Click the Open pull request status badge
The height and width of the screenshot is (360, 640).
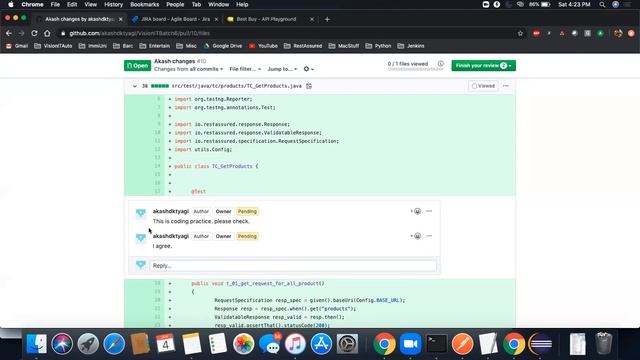point(138,65)
